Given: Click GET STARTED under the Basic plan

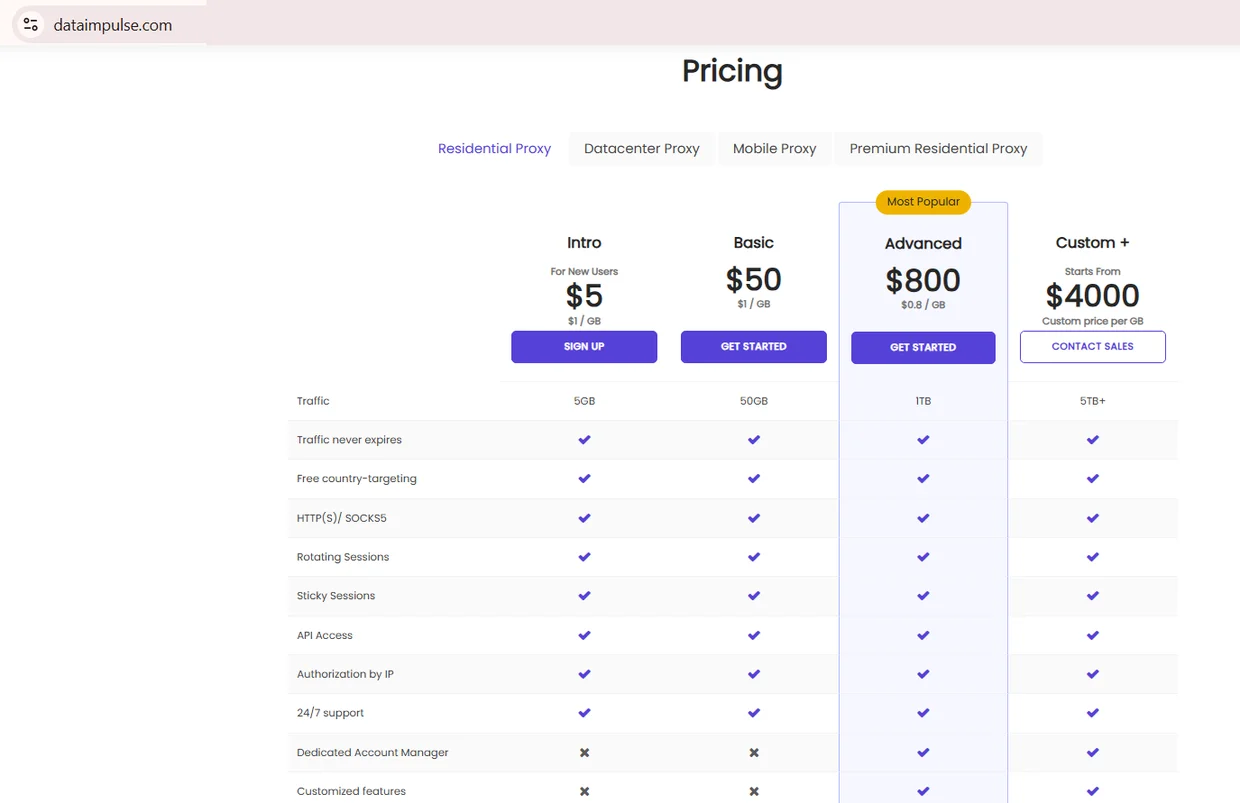Looking at the screenshot, I should pos(754,346).
